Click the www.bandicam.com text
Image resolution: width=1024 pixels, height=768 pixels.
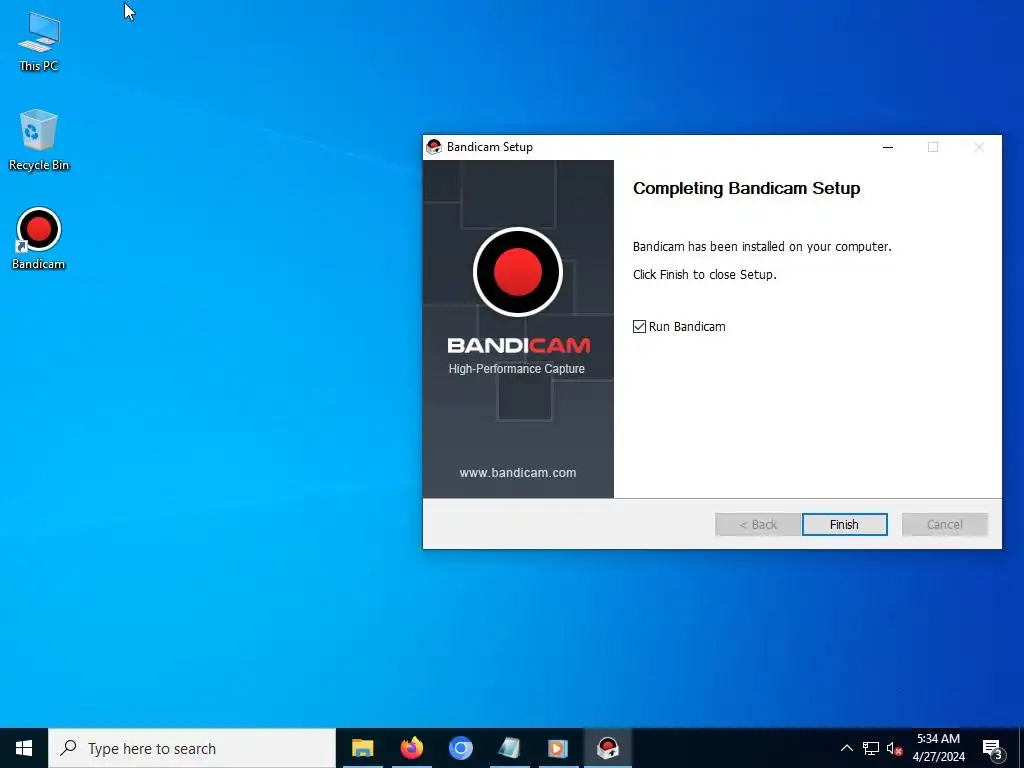(518, 473)
